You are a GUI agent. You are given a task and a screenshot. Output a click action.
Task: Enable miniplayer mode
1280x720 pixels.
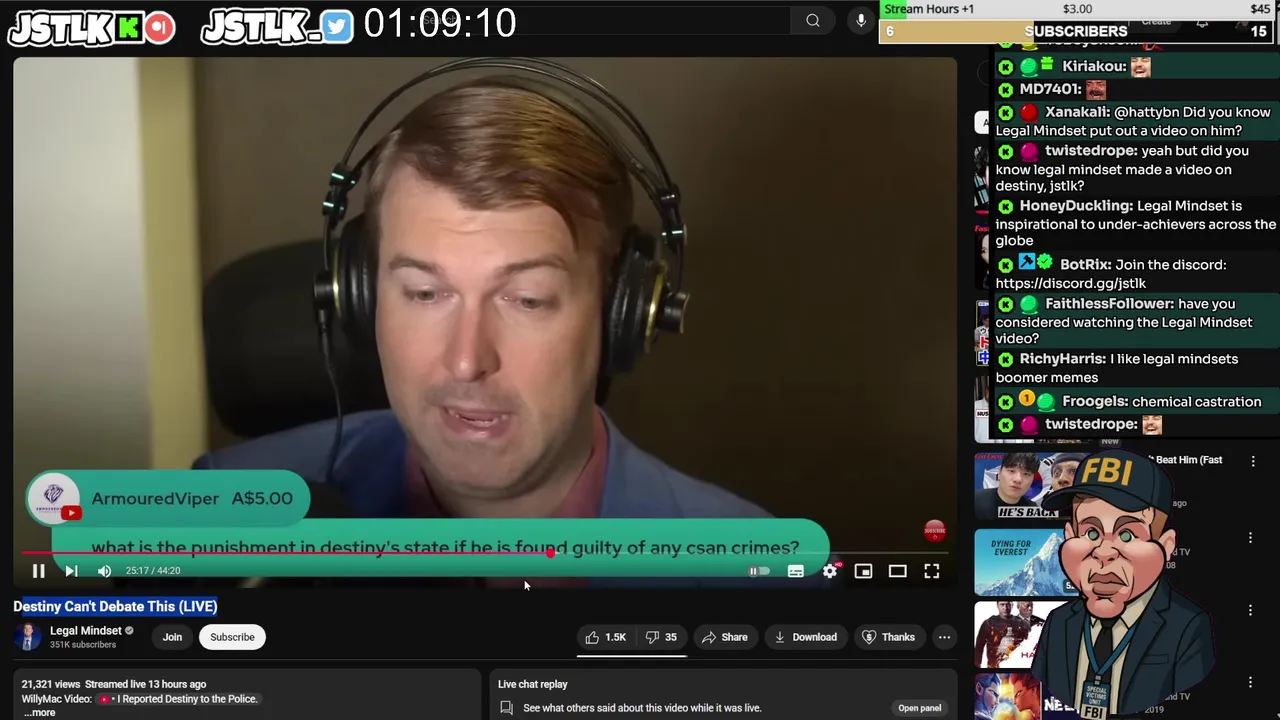click(x=863, y=571)
